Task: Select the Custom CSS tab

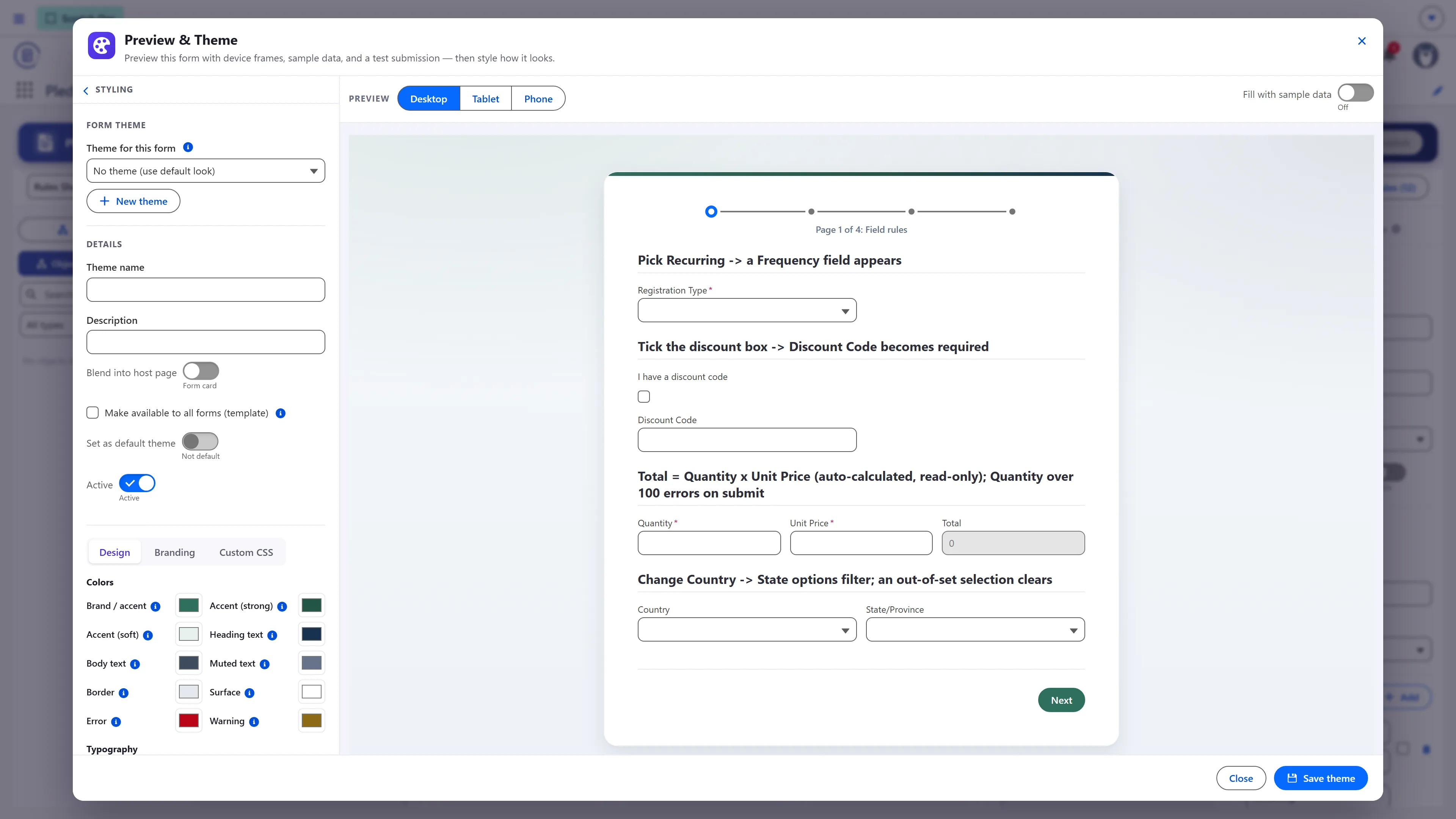Action: click(x=246, y=552)
